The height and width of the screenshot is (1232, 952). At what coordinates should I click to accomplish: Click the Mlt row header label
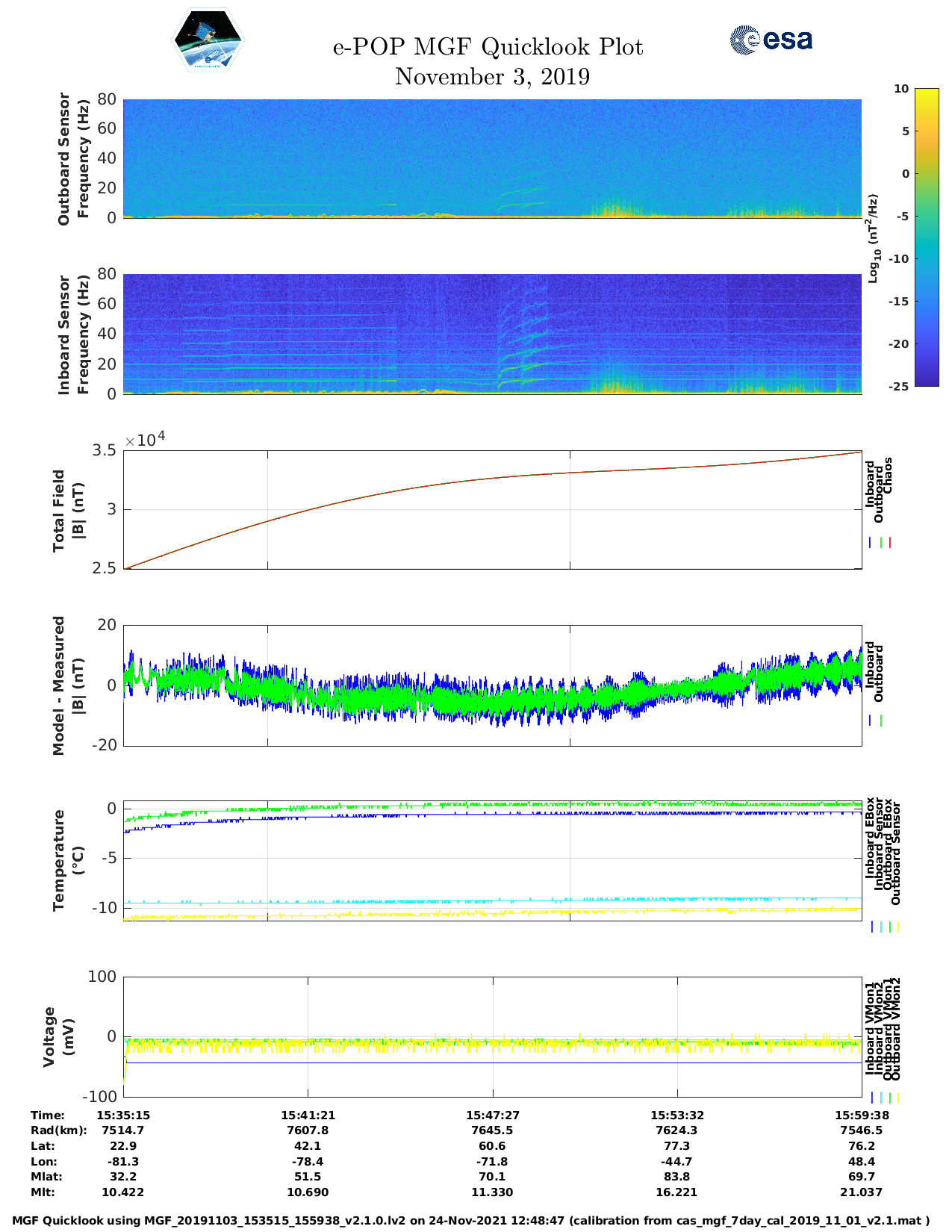(43, 1192)
